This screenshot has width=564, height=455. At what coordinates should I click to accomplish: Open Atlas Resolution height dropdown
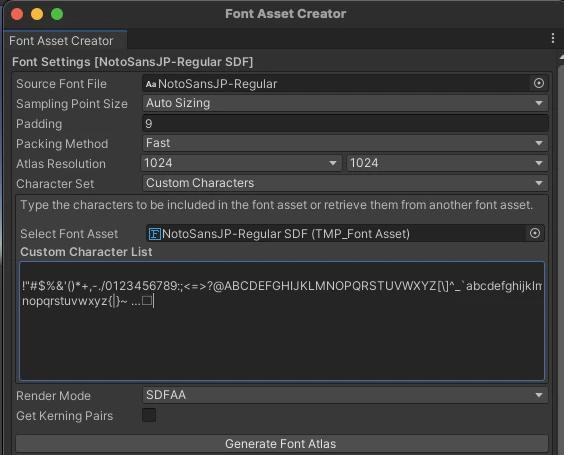coord(447,163)
